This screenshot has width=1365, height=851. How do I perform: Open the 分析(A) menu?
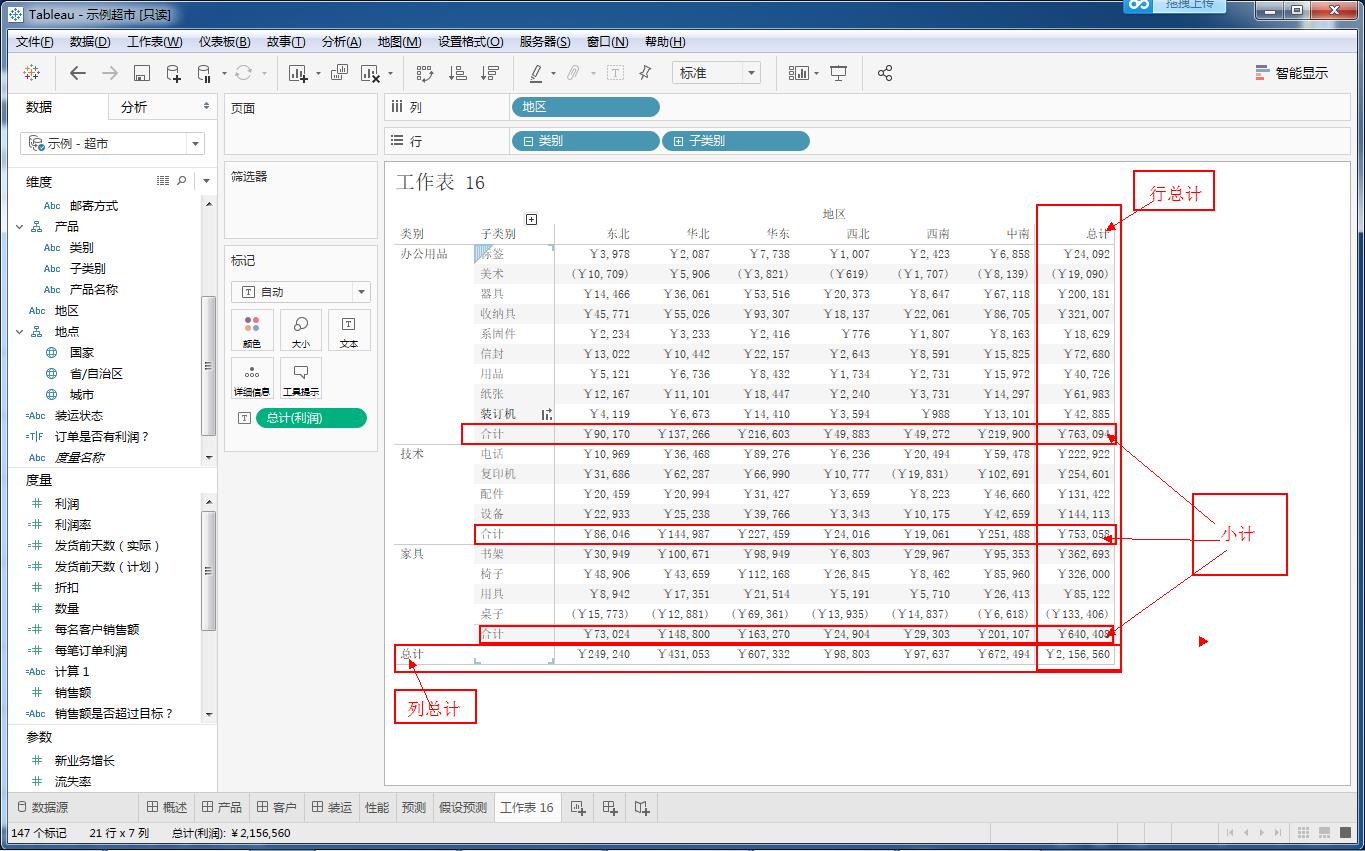pos(341,42)
